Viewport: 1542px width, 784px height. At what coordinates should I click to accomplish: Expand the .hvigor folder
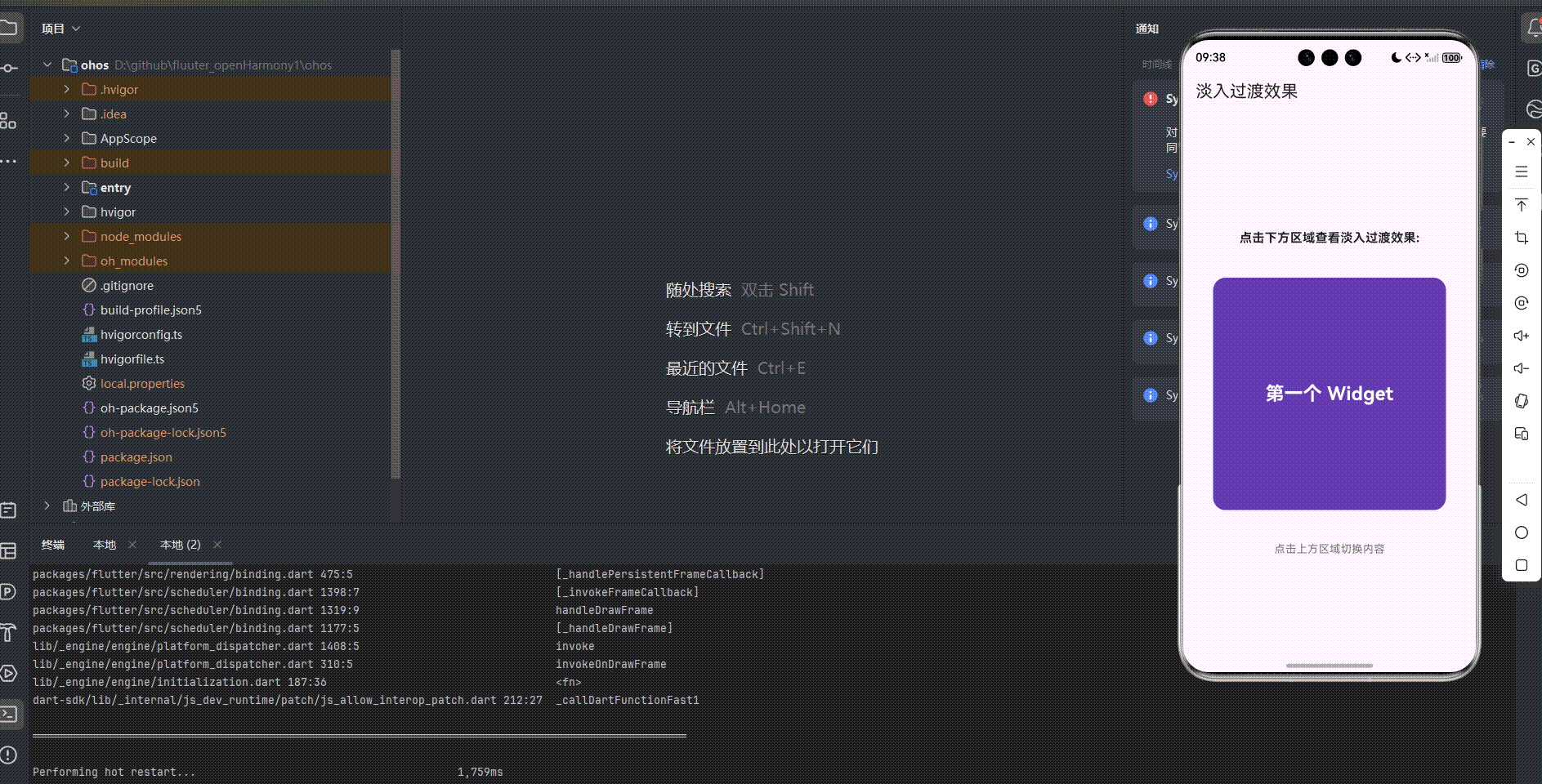(67, 89)
